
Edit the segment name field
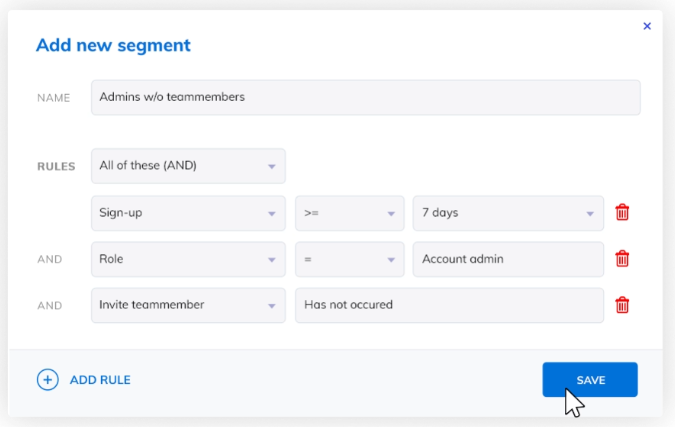click(x=365, y=98)
